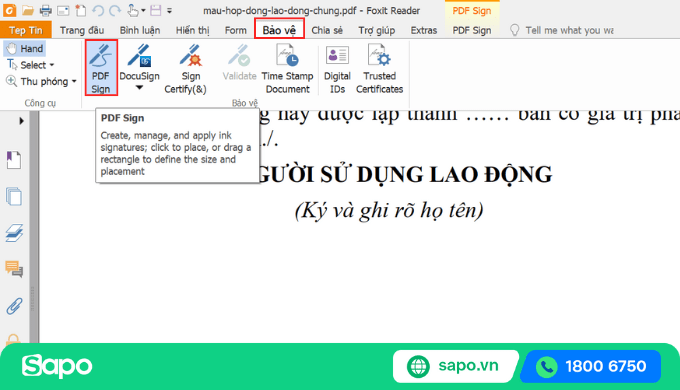Save the document using the disk icon
This screenshot has width=680, height=390.
(155, 10)
